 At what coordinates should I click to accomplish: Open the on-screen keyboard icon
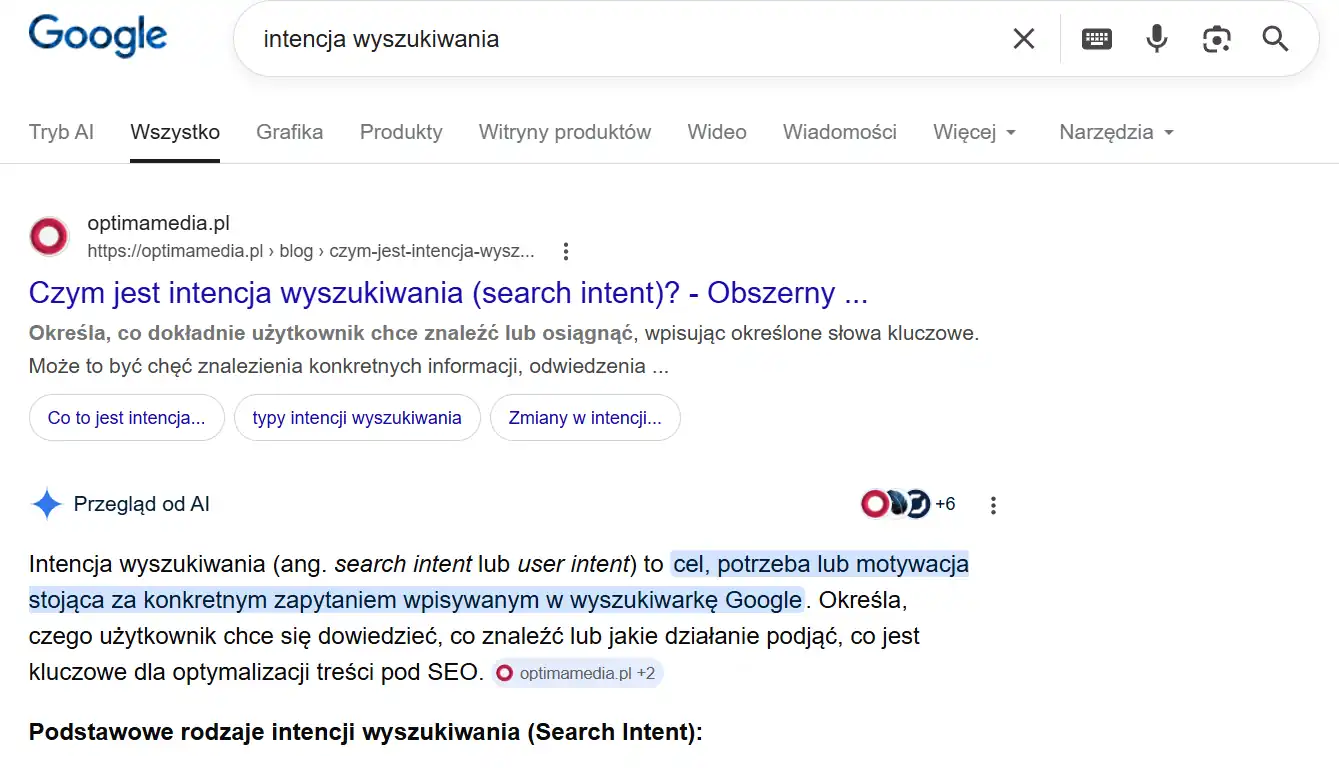pos(1096,38)
